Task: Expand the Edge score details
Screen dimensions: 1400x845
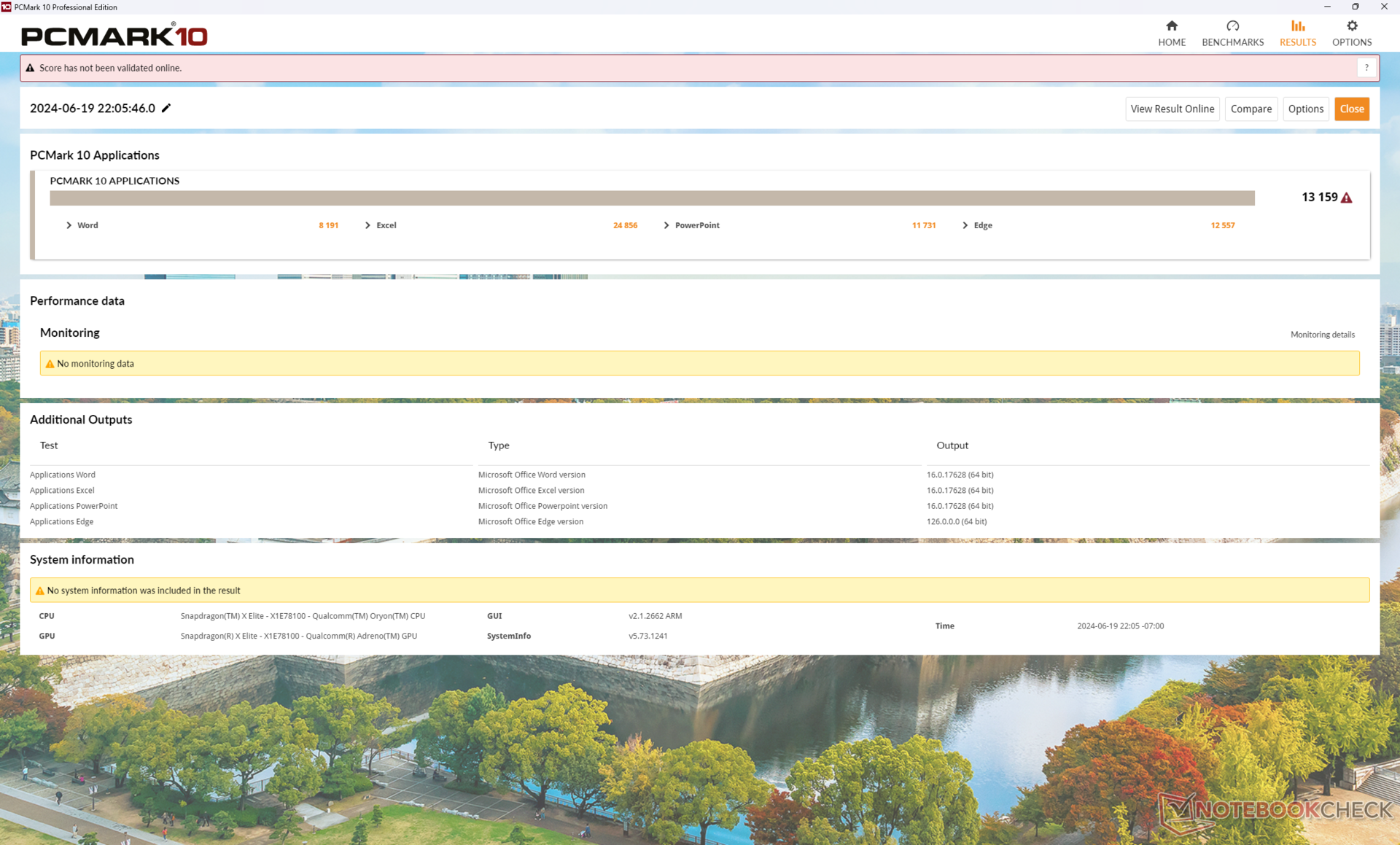Action: 965,225
